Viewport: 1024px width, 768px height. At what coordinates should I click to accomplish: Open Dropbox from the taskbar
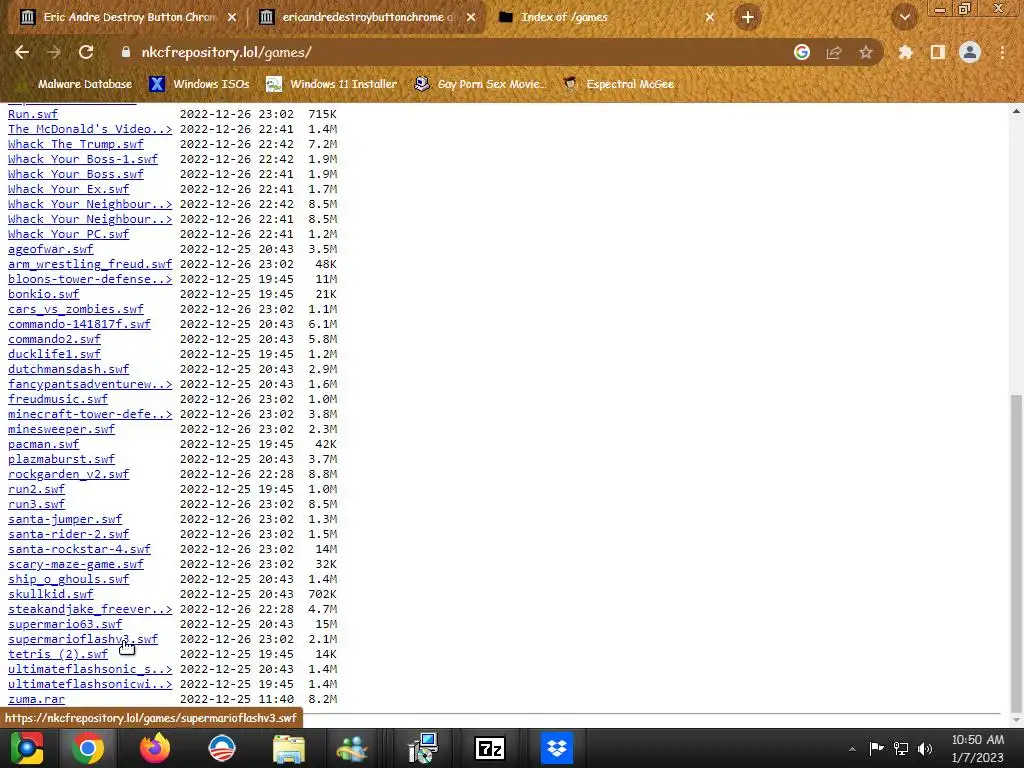[x=557, y=748]
